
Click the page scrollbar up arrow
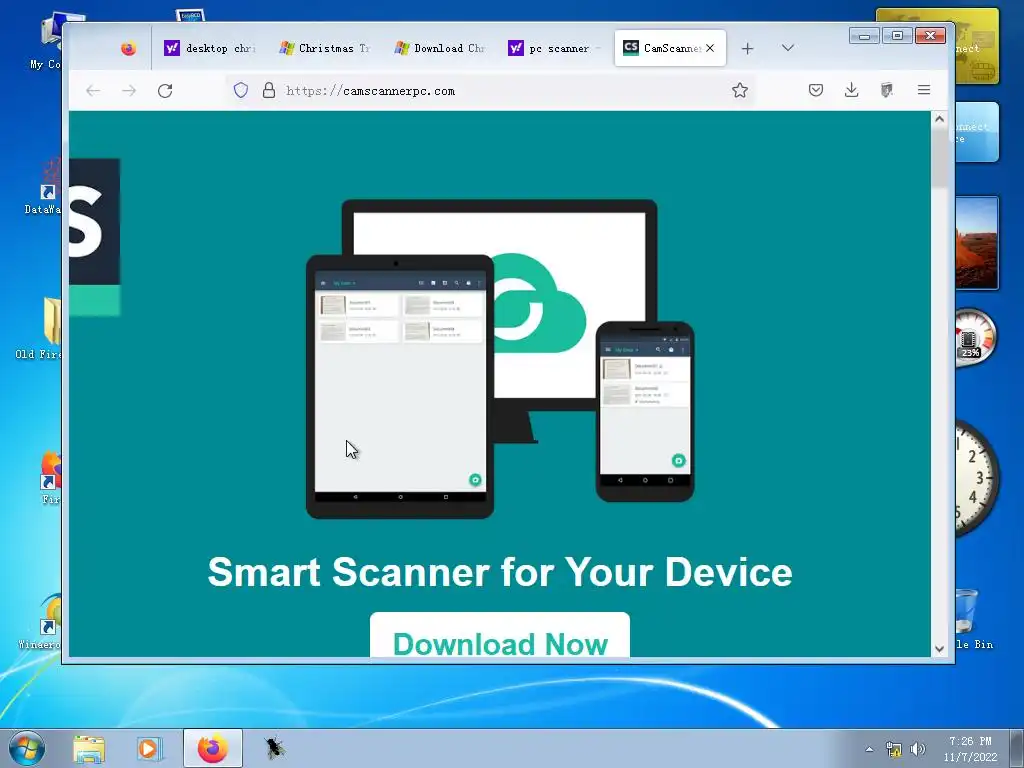(939, 119)
